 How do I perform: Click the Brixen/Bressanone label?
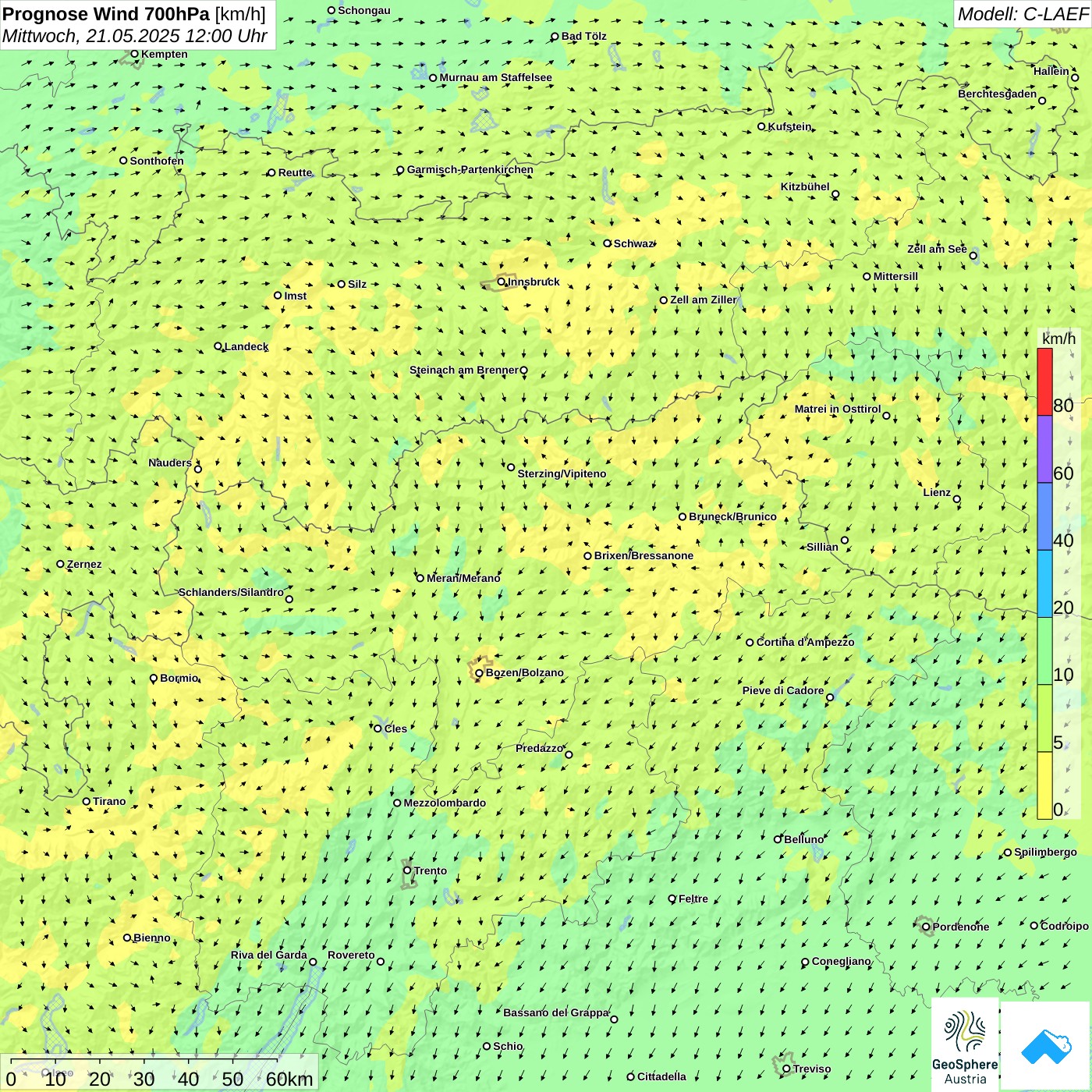[x=643, y=555]
